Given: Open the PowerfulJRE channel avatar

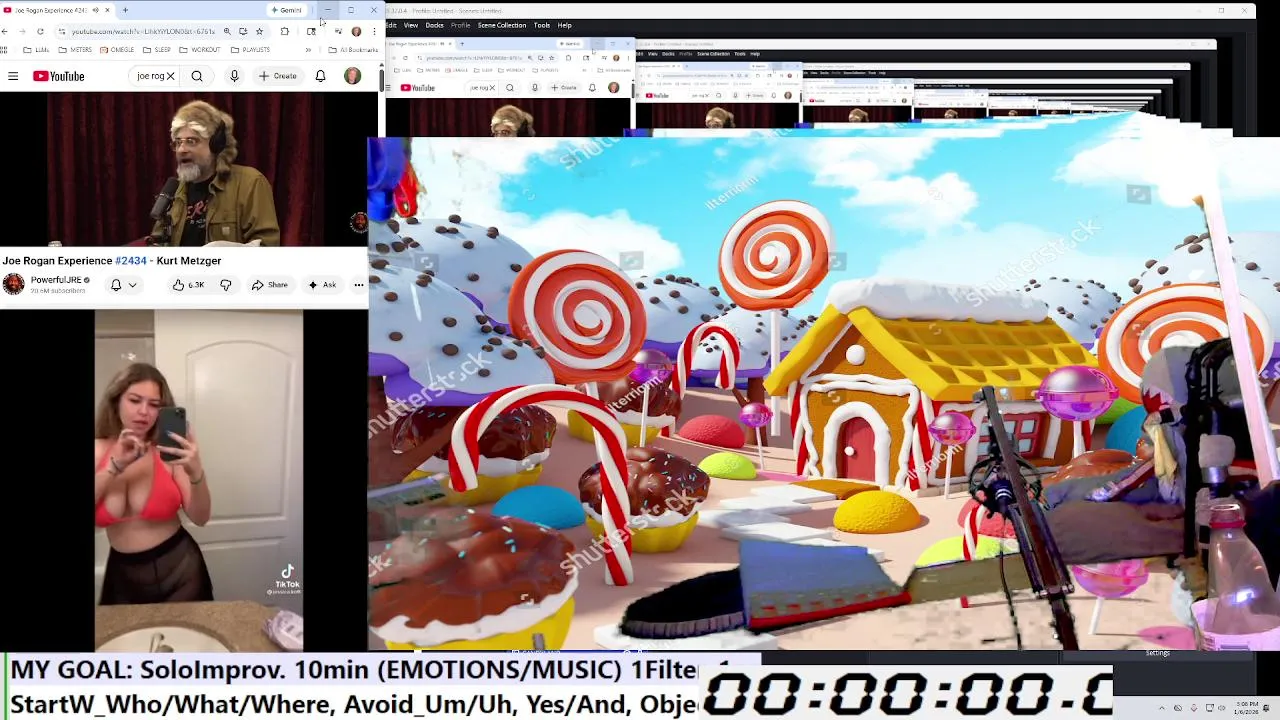Looking at the screenshot, I should pos(13,284).
